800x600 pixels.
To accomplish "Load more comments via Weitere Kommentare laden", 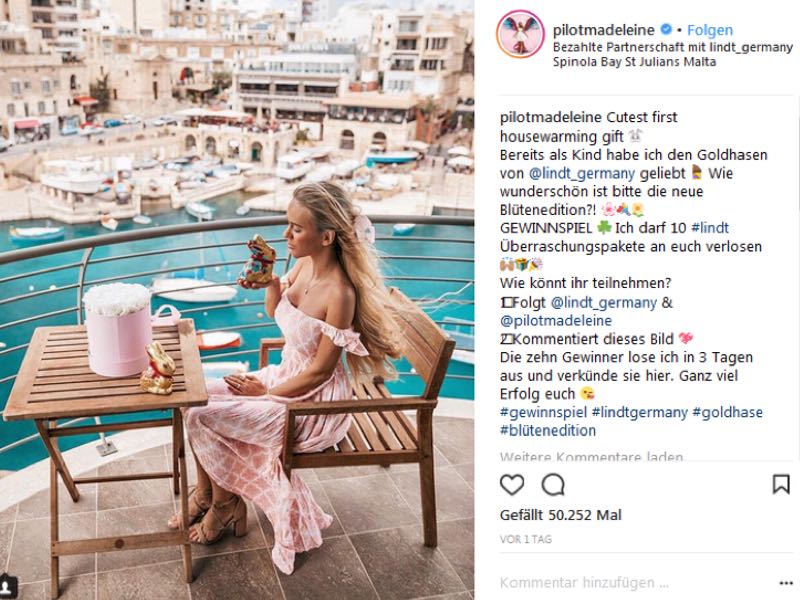I will coord(591,456).
